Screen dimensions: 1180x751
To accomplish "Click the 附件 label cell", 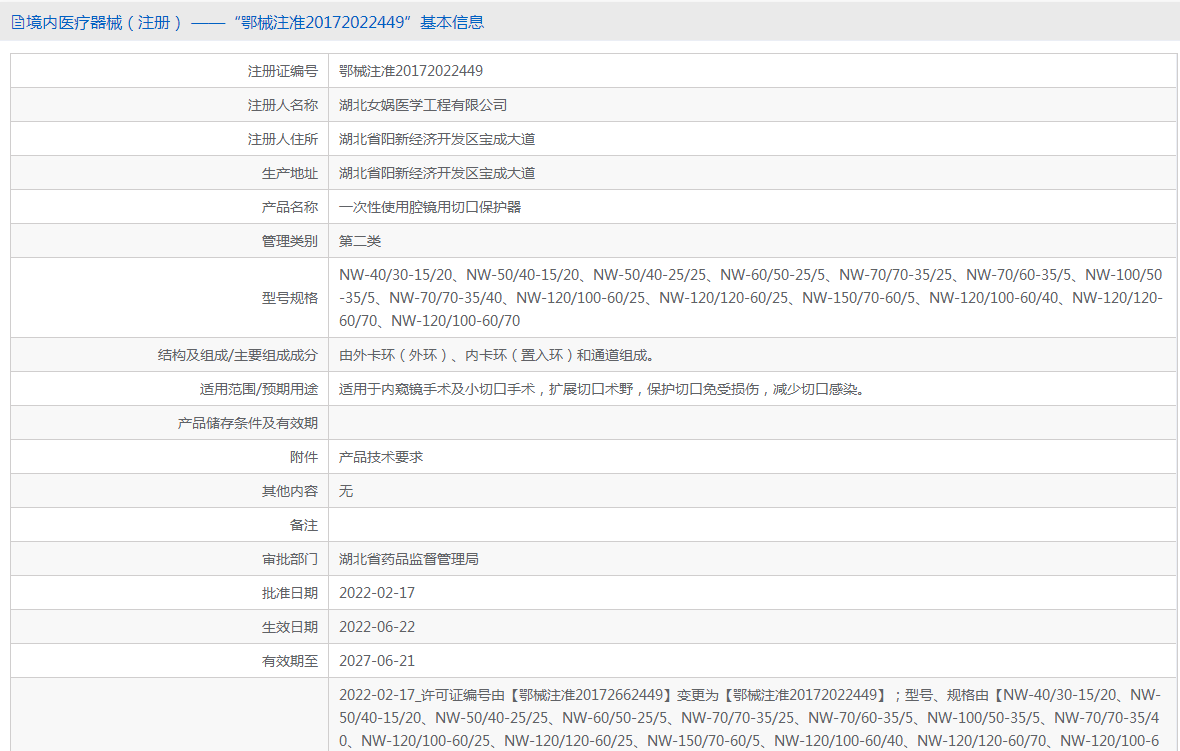I will pos(169,457).
